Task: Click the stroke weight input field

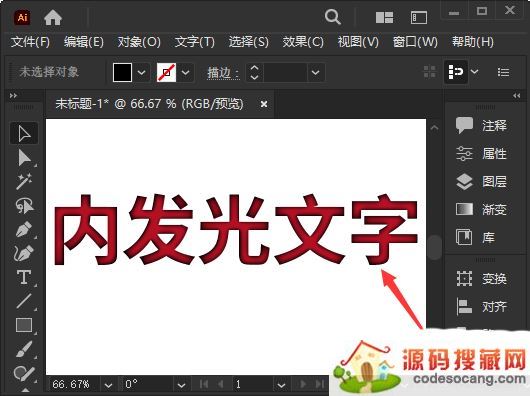Action: pos(286,72)
